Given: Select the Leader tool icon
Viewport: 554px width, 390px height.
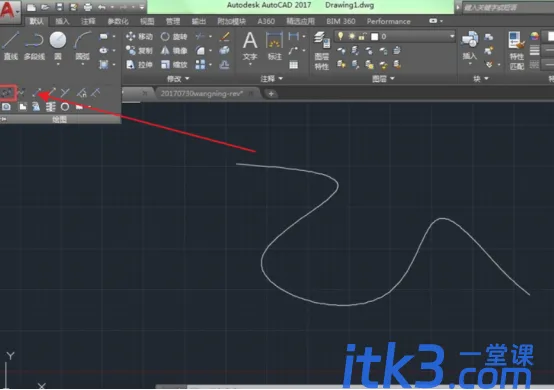Looking at the screenshot, I should pyautogui.click(x=293, y=51).
